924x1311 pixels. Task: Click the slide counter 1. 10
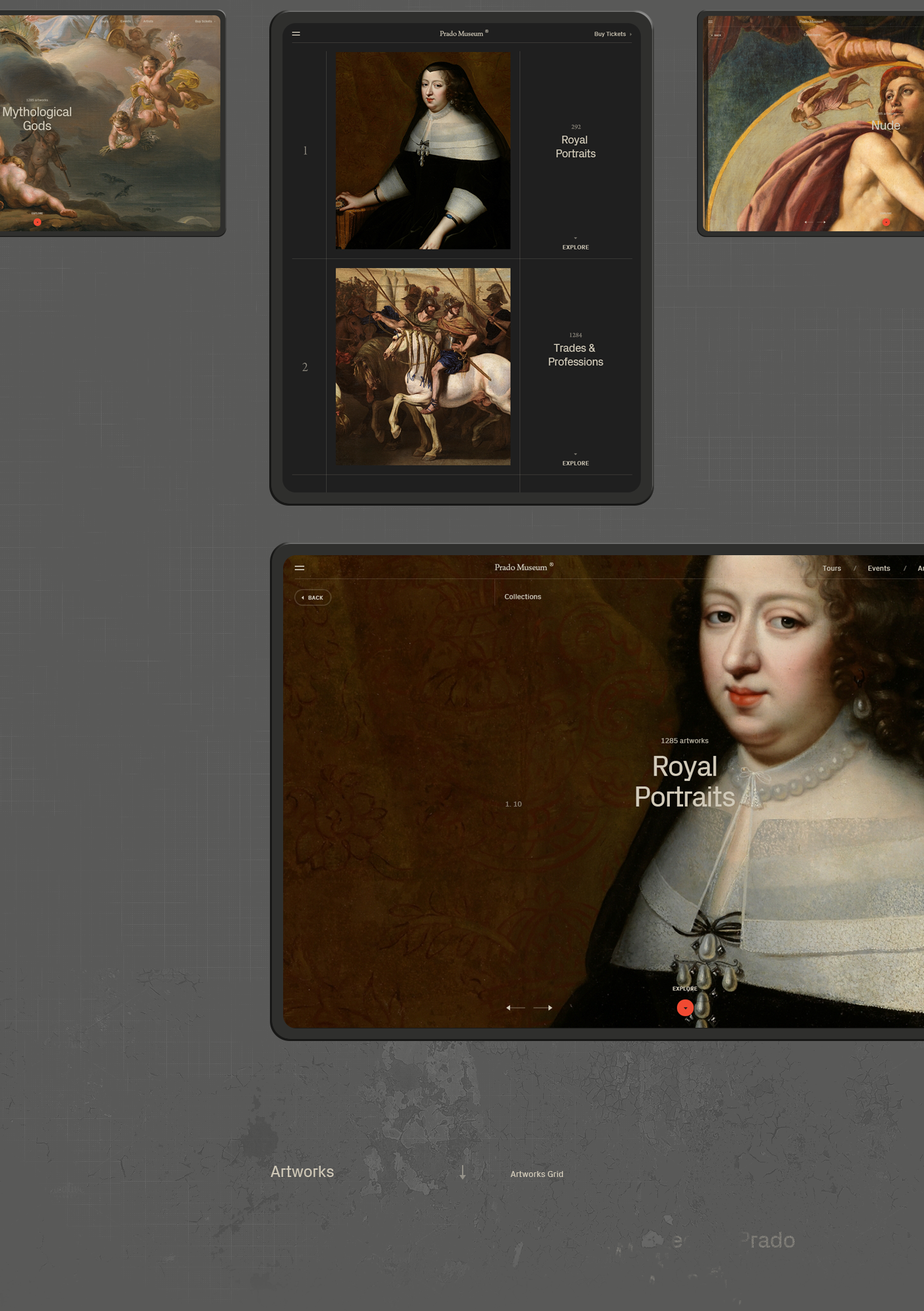pos(513,804)
